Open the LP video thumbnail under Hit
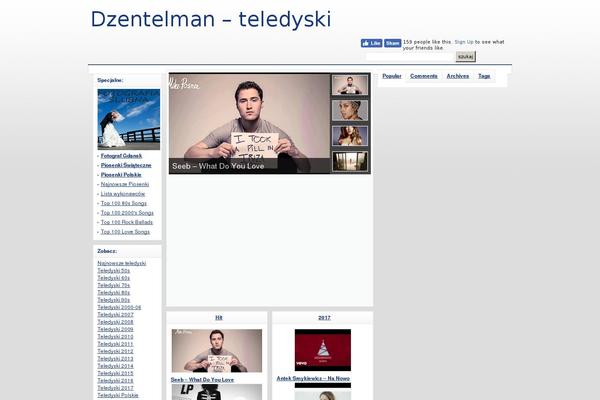The height and width of the screenshot is (400, 600). [x=217, y=392]
